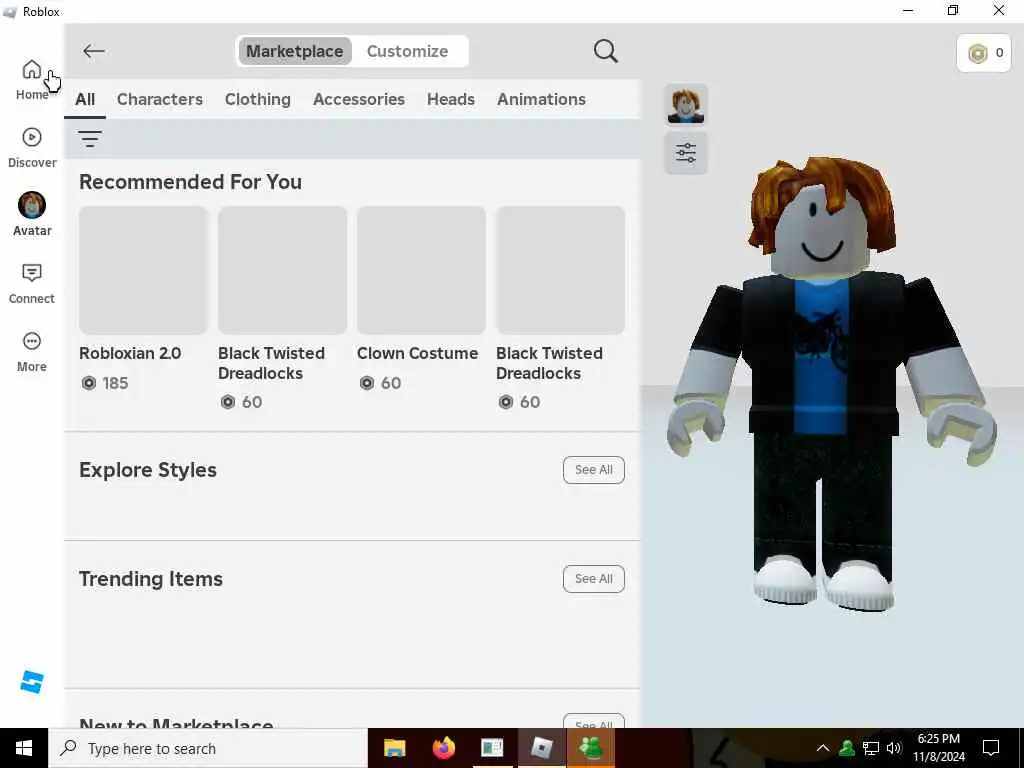Select the Clothing tab
Screen dimensions: 1024x768
(258, 99)
